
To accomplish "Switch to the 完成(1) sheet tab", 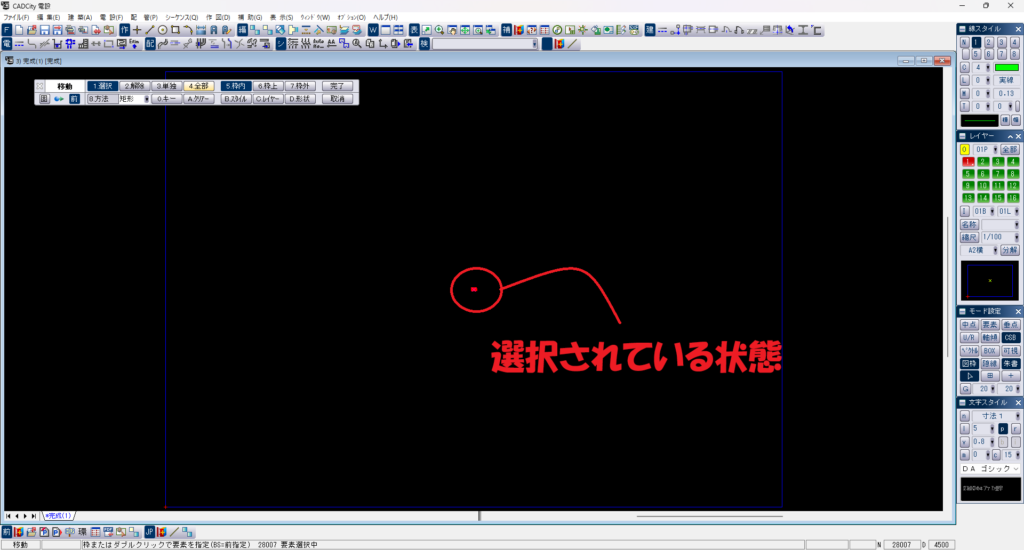I will [x=58, y=516].
